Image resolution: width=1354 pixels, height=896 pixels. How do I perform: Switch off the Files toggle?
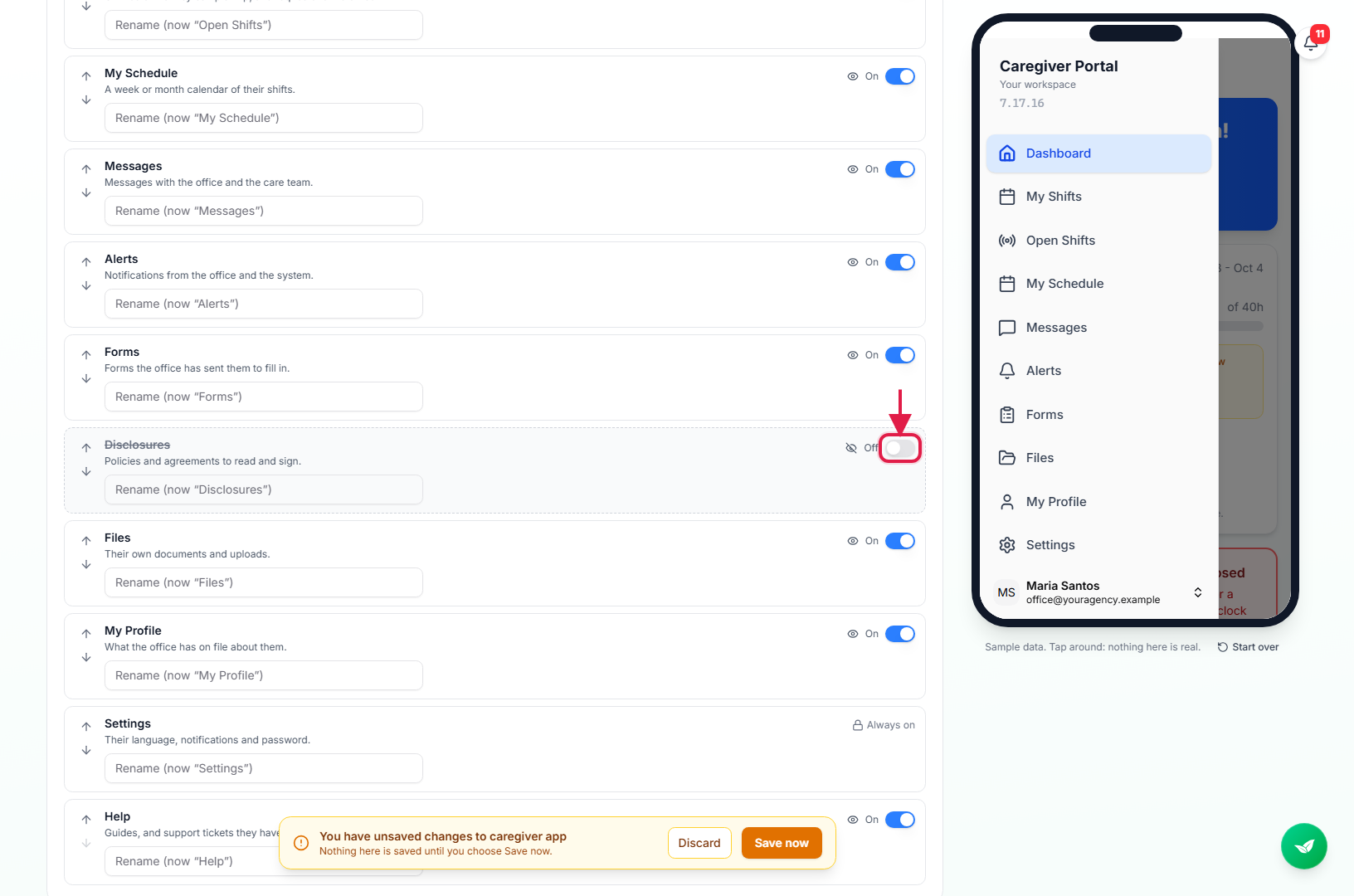[900, 541]
